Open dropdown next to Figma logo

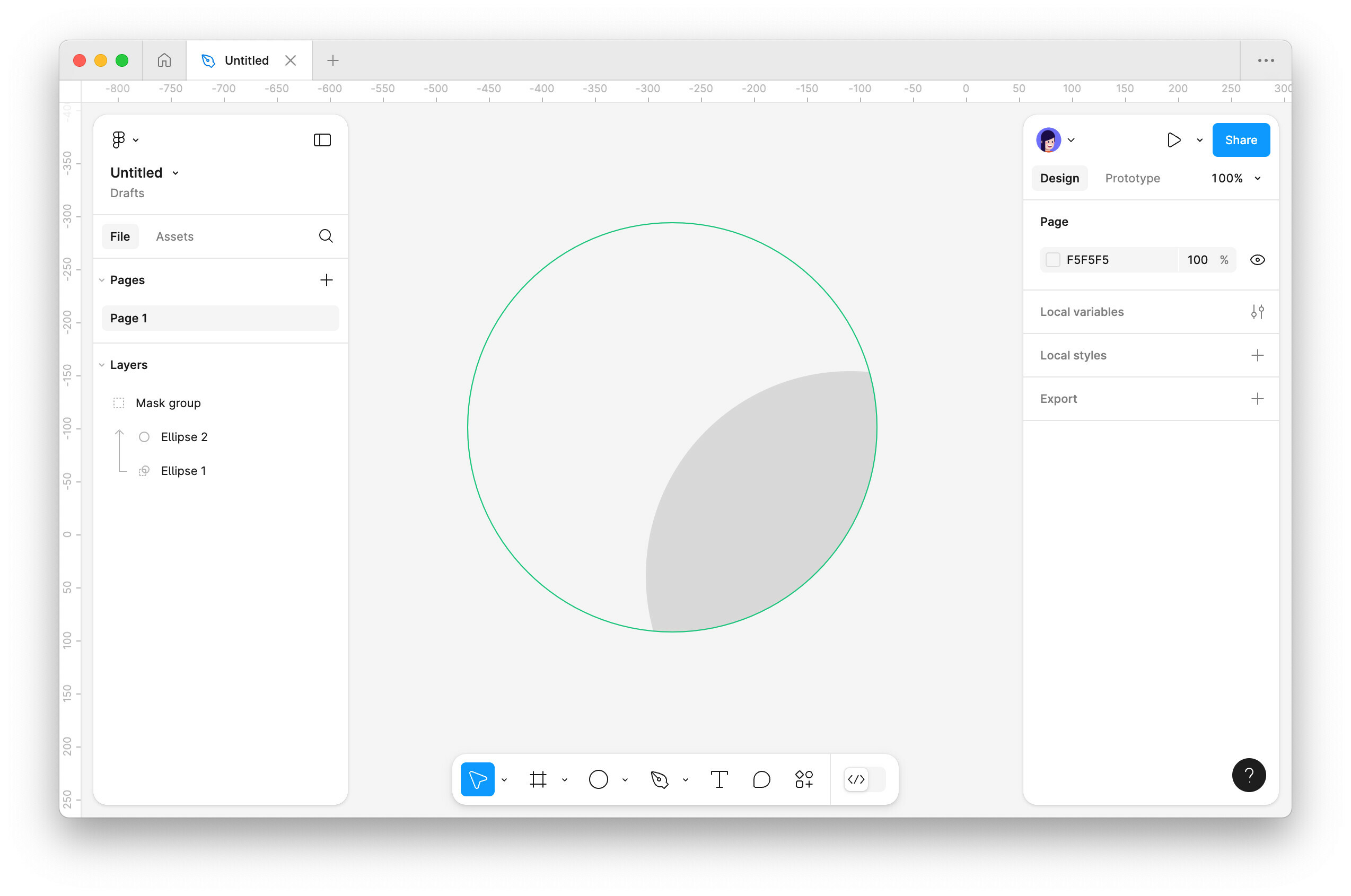click(136, 140)
